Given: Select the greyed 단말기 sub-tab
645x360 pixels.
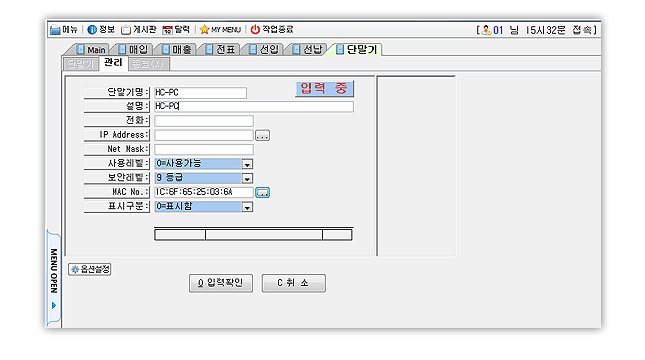Looking at the screenshot, I should click(81, 64).
